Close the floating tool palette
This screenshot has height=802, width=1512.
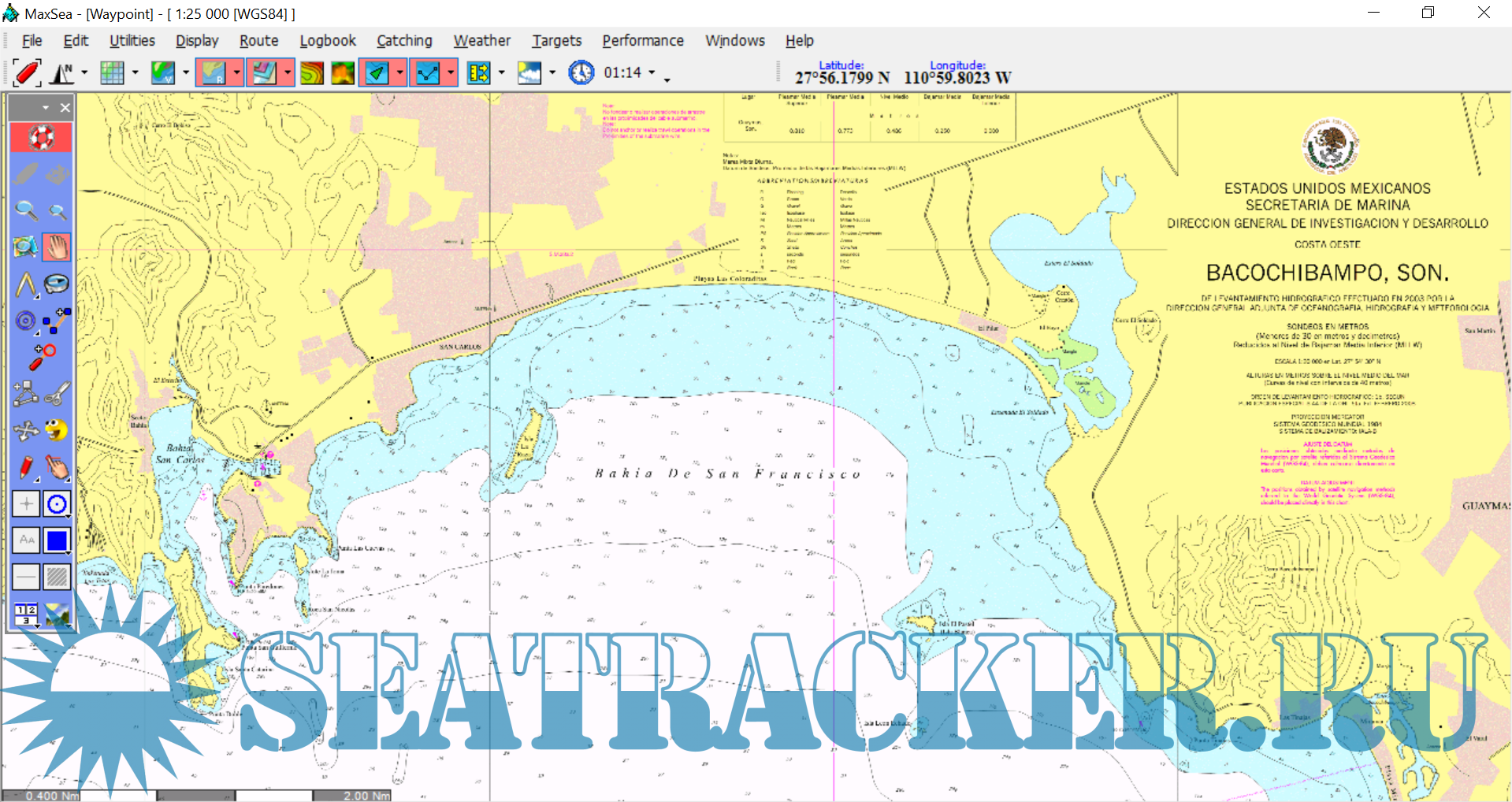pyautogui.click(x=65, y=108)
